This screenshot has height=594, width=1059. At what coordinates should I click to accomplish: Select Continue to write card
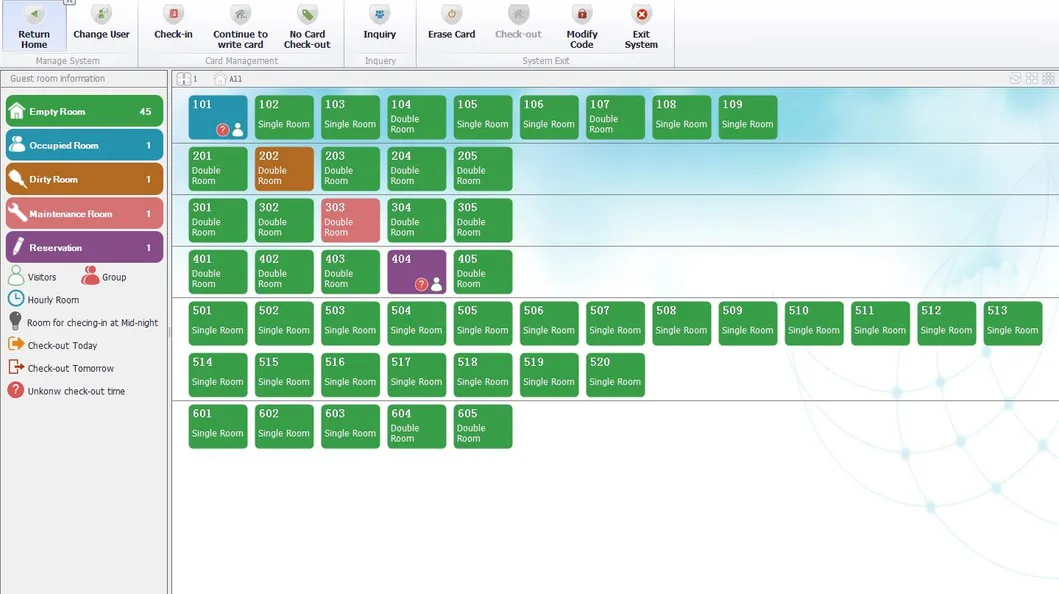(240, 26)
